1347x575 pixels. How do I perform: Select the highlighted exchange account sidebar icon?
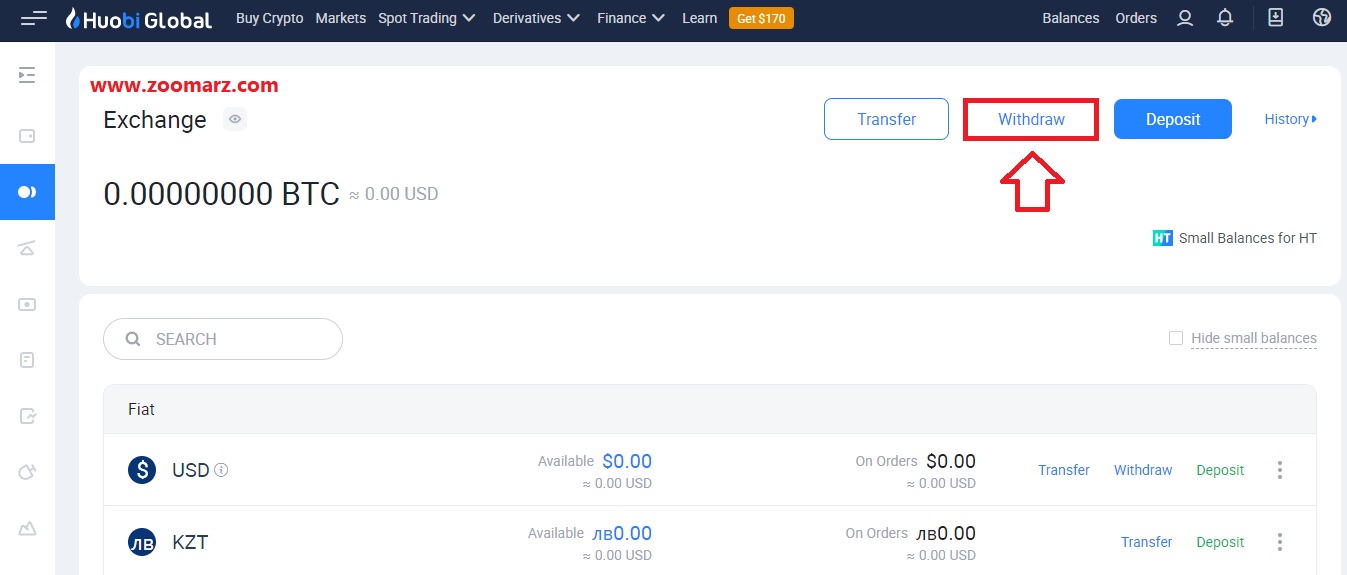point(27,192)
